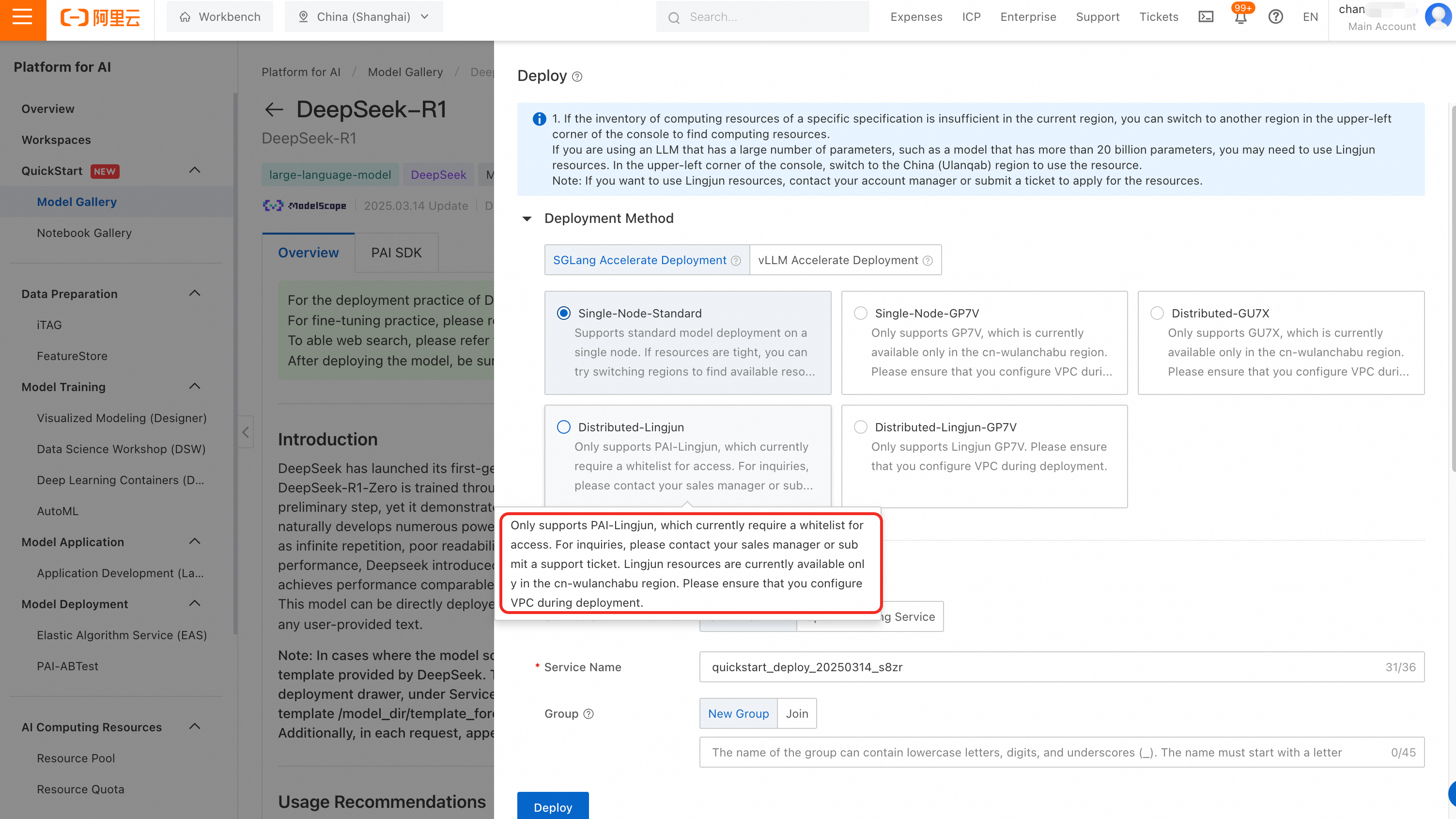Open Elastic Algorithm Service (EAS)
The height and width of the screenshot is (819, 1456).
pos(122,635)
